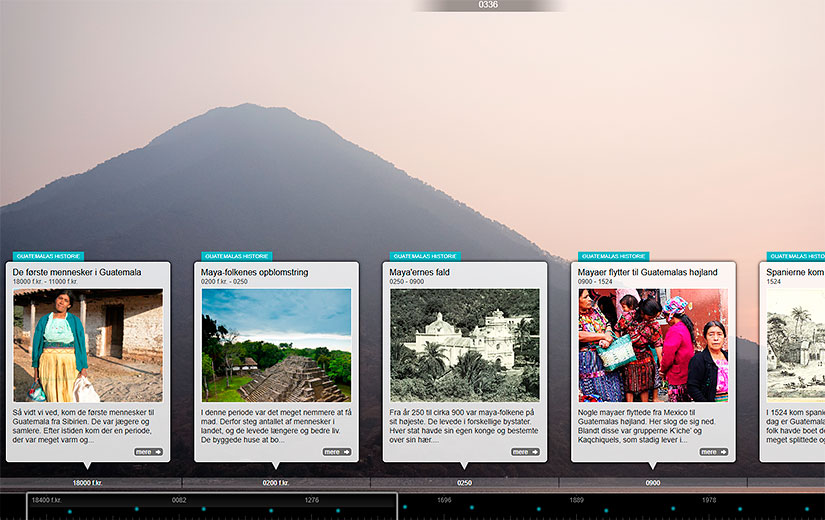
Task: Open title 'Spanierne kom' on last card
Action: tap(795, 272)
